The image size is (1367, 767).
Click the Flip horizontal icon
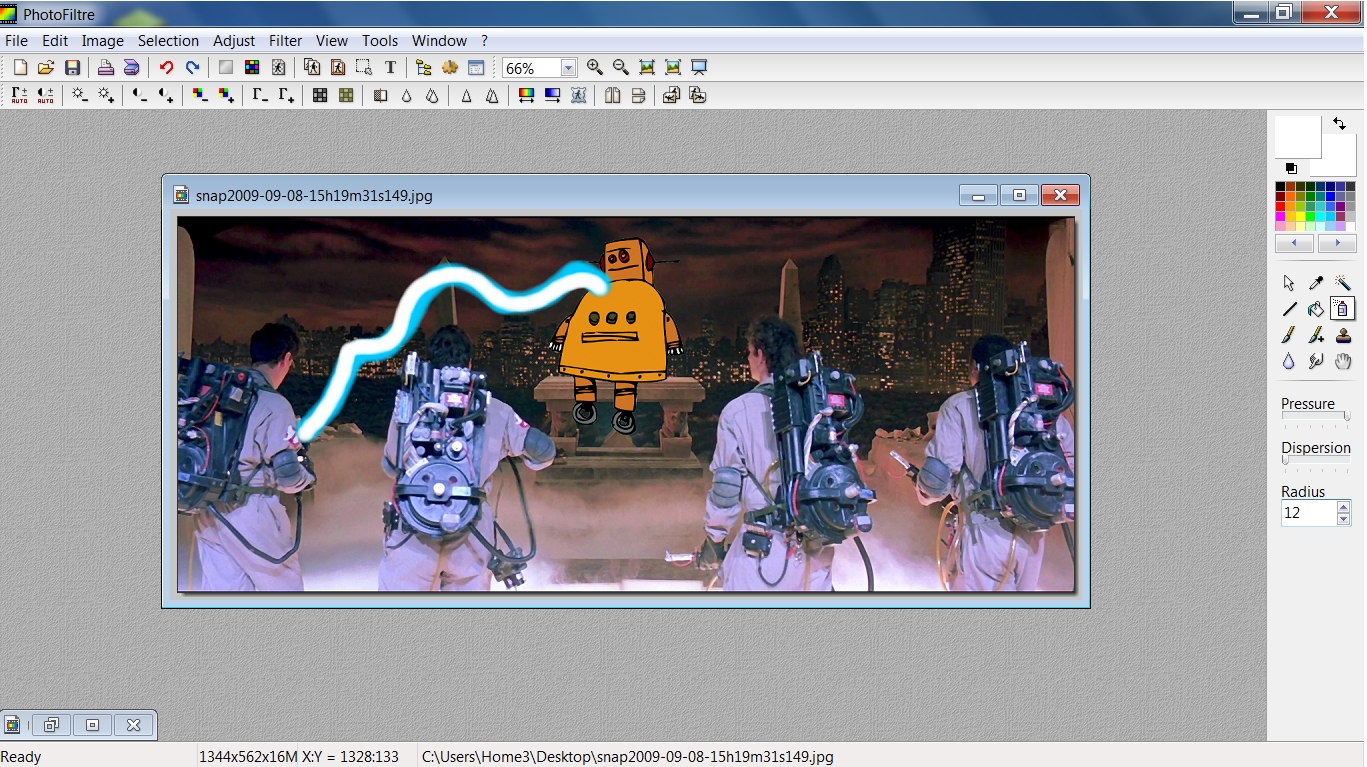coord(612,96)
